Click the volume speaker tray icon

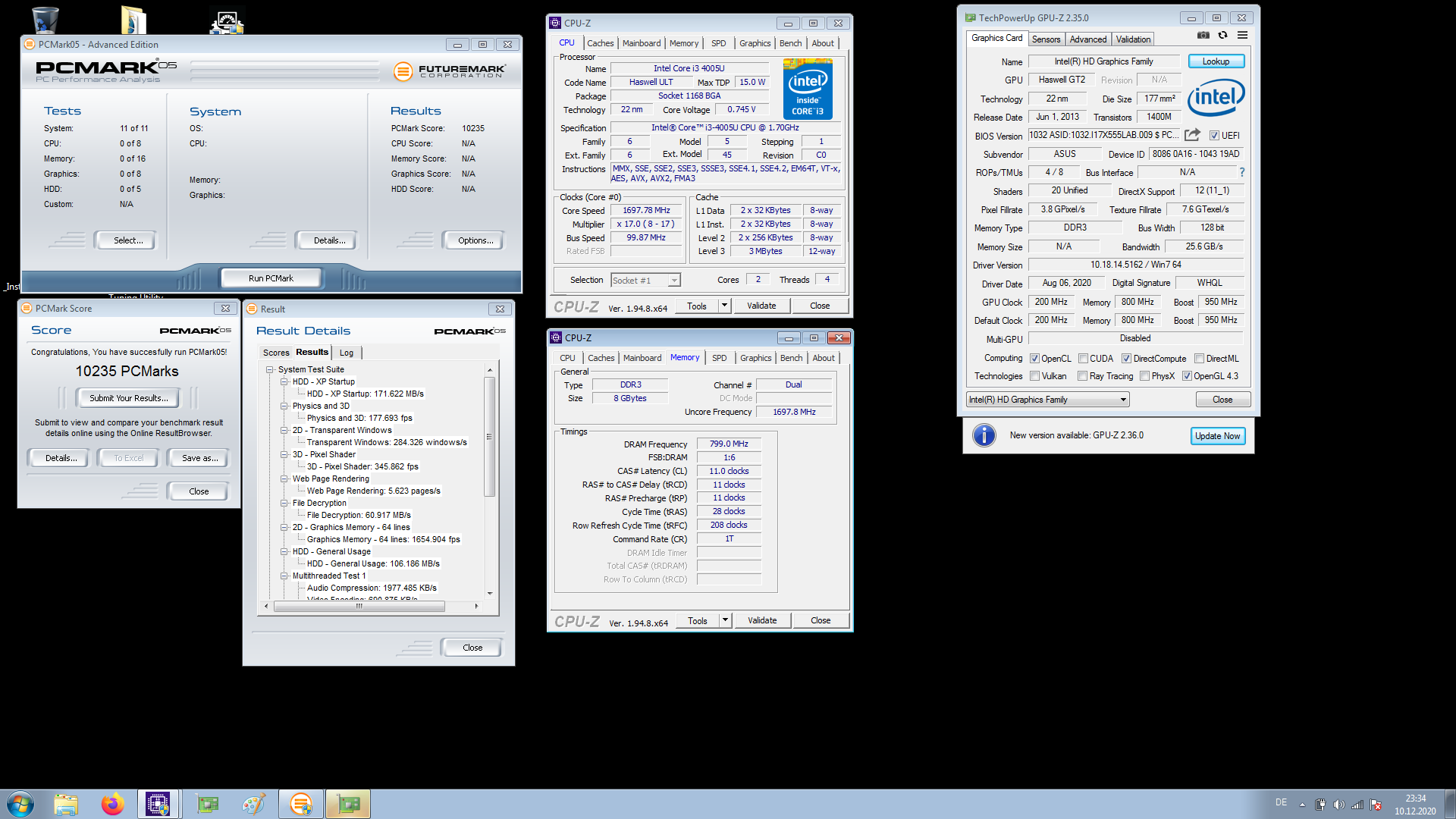(1338, 805)
